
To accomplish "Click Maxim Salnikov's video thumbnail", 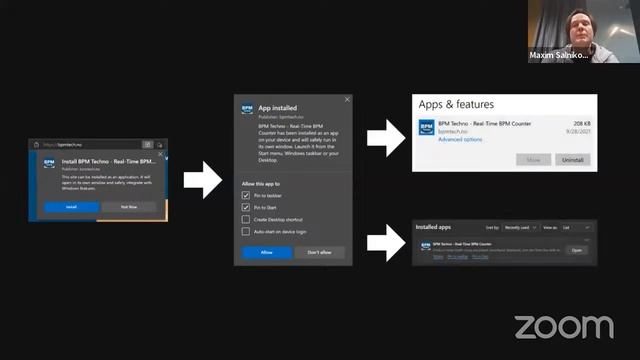I will point(584,31).
